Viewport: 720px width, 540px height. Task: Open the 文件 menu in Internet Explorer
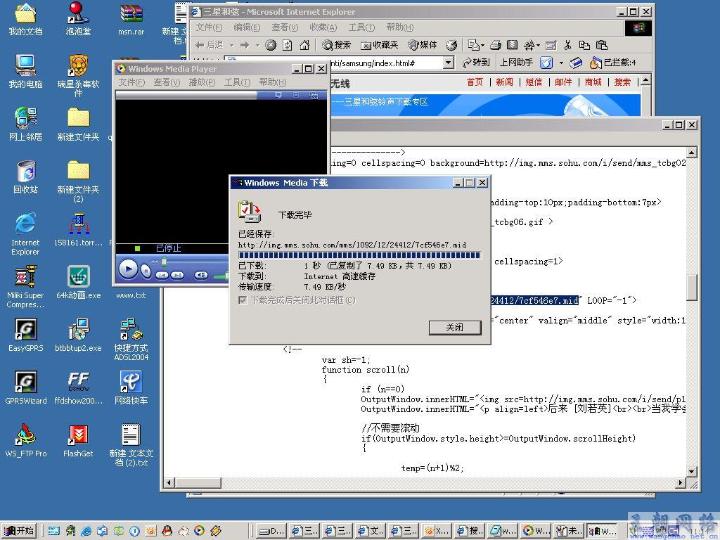coord(208,28)
